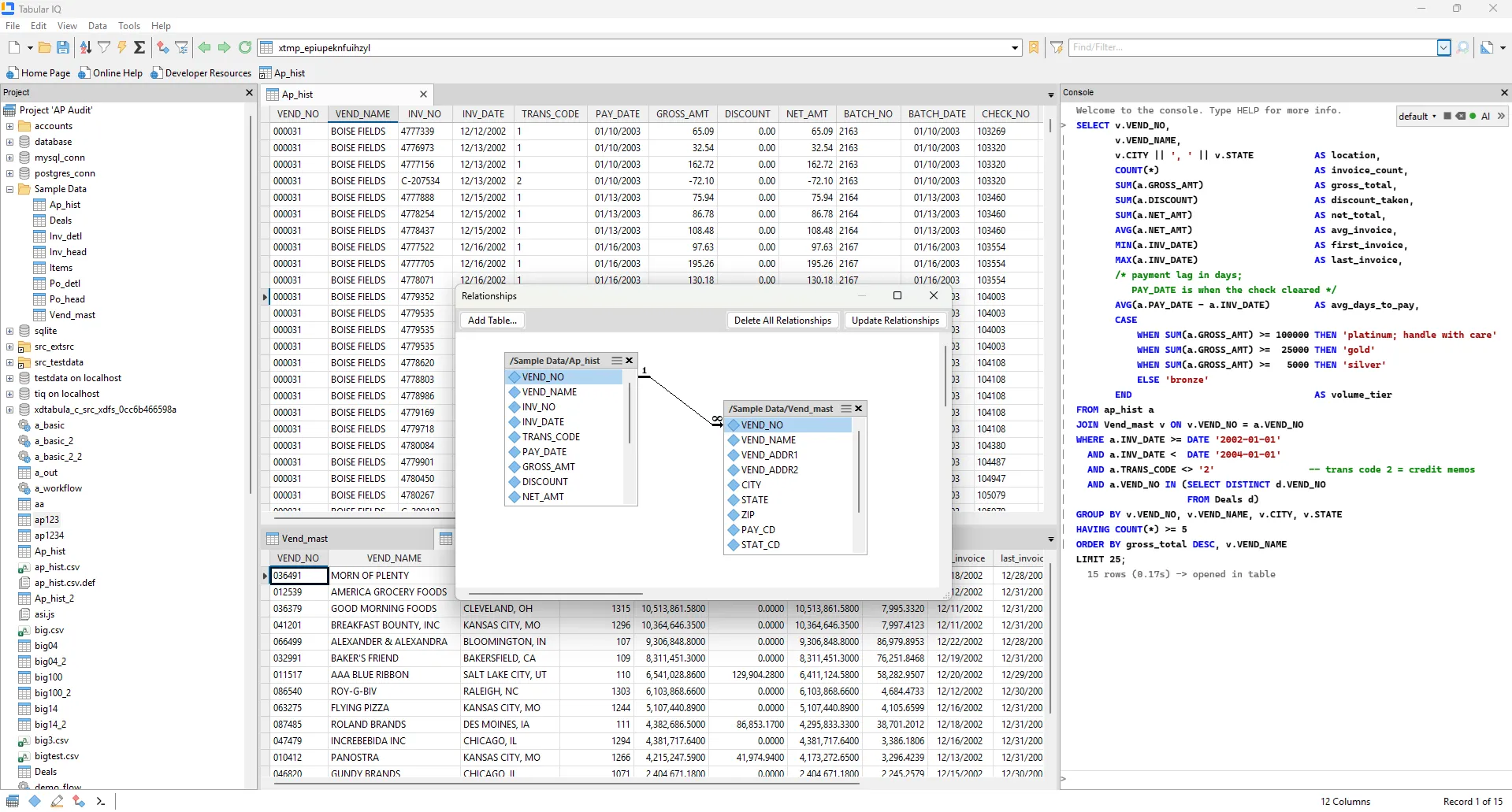Click Add Table... button

pyautogui.click(x=492, y=321)
